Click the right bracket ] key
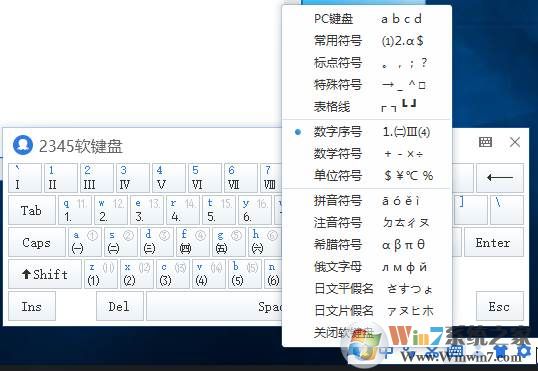Viewport: 538px width, 371px height. pos(470,210)
